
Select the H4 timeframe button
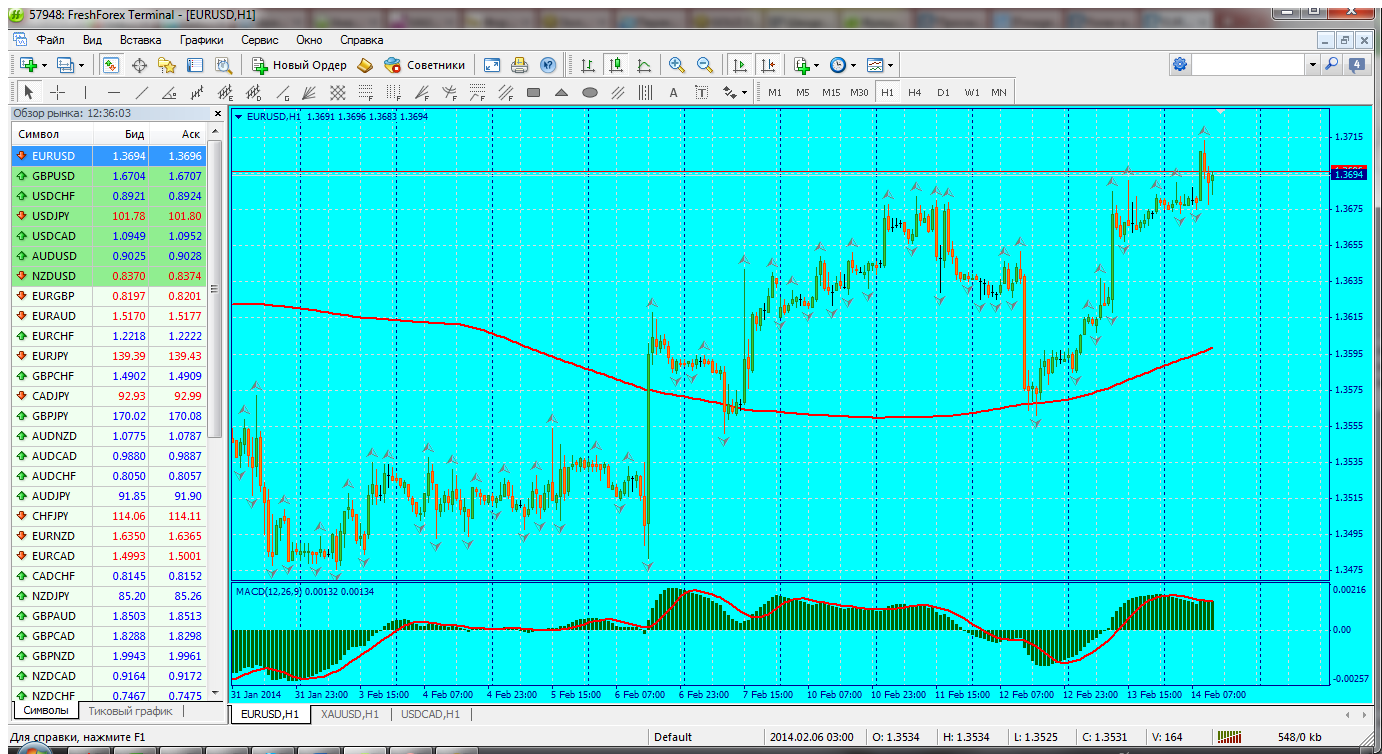[x=914, y=93]
